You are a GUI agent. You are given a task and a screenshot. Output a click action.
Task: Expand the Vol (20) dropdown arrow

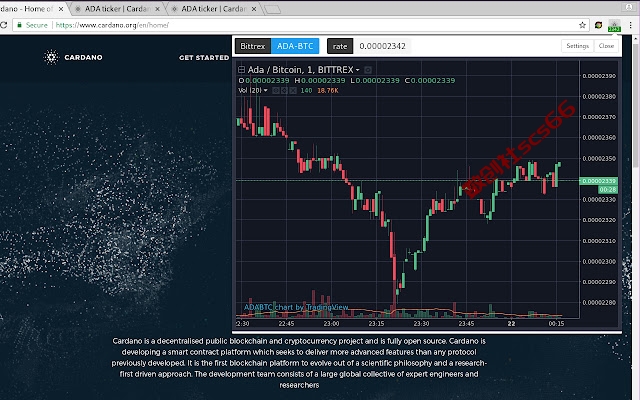click(x=266, y=91)
